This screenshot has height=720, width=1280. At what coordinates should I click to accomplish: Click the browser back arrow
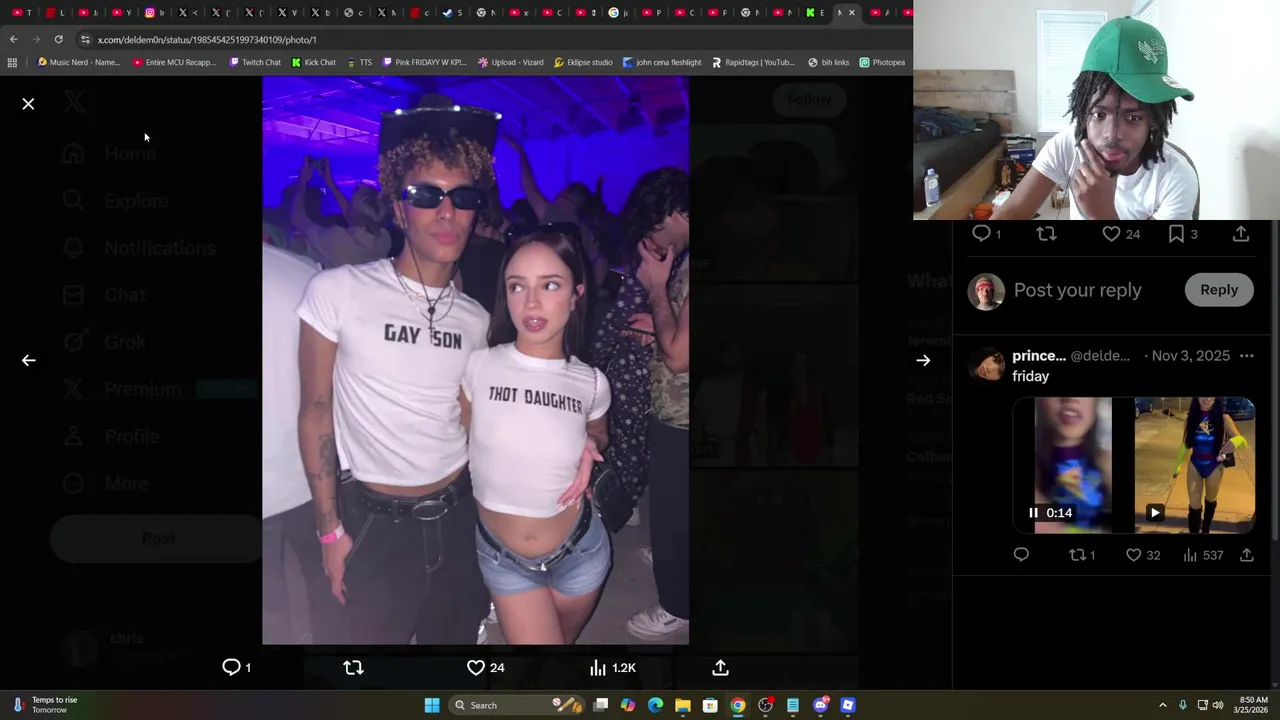pos(13,39)
